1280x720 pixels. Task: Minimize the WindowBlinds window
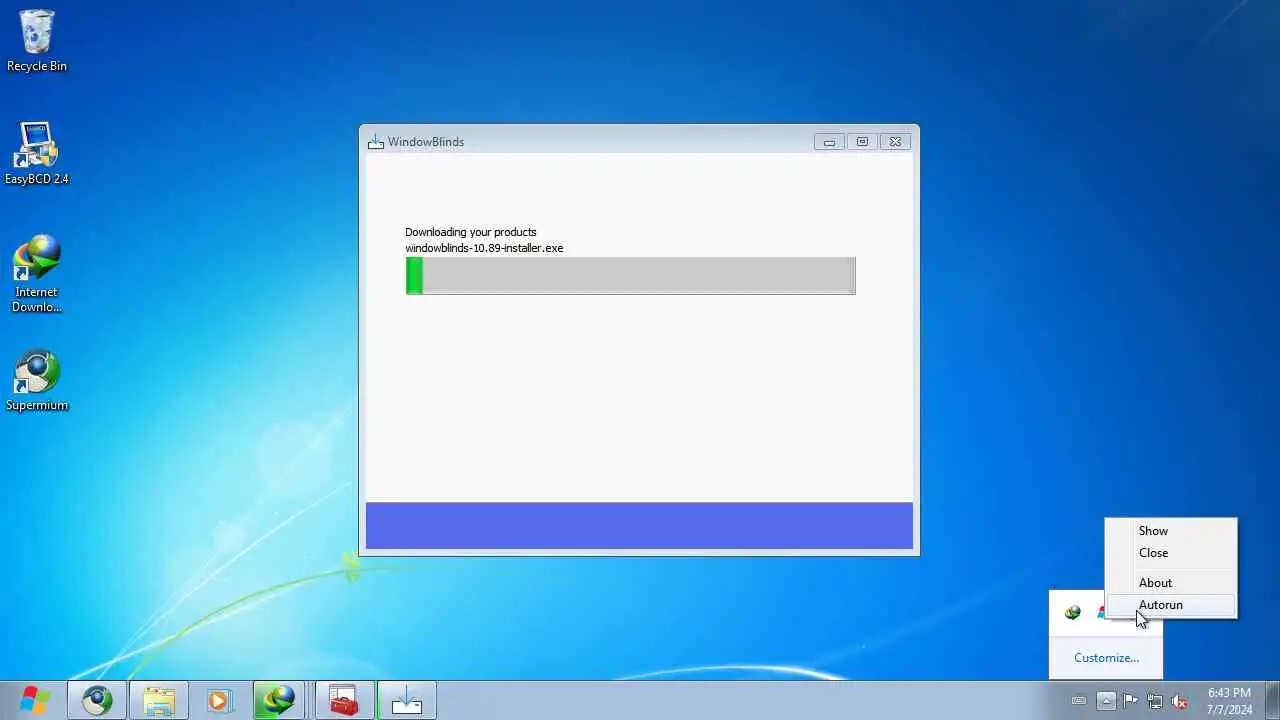point(829,142)
